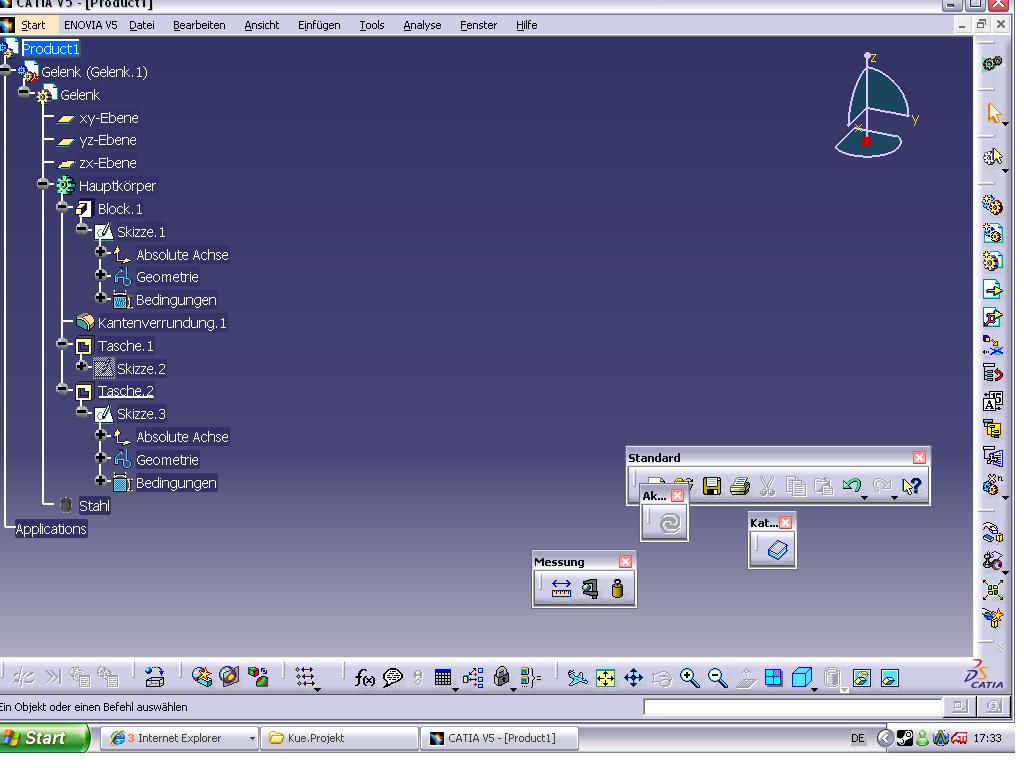Click the update icon in Ak... toolbar

[x=670, y=523]
